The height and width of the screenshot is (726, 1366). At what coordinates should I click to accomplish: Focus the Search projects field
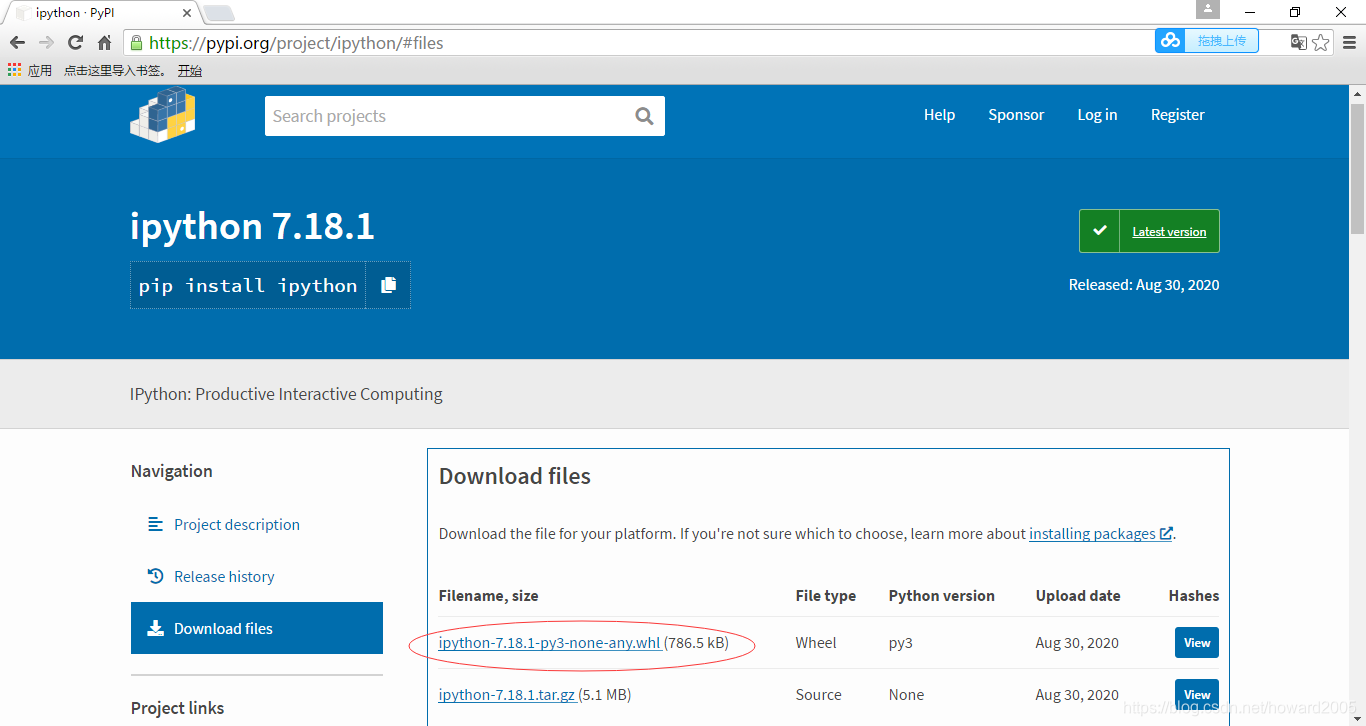point(464,116)
